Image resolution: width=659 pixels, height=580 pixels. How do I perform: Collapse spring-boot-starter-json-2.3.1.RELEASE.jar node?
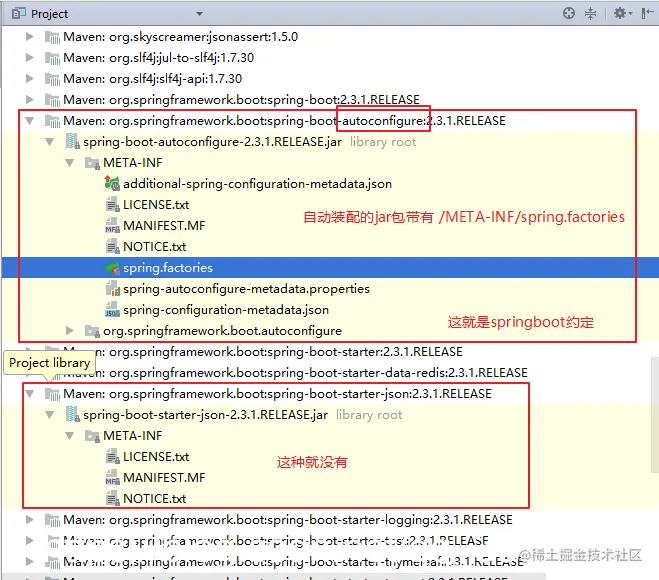50,415
